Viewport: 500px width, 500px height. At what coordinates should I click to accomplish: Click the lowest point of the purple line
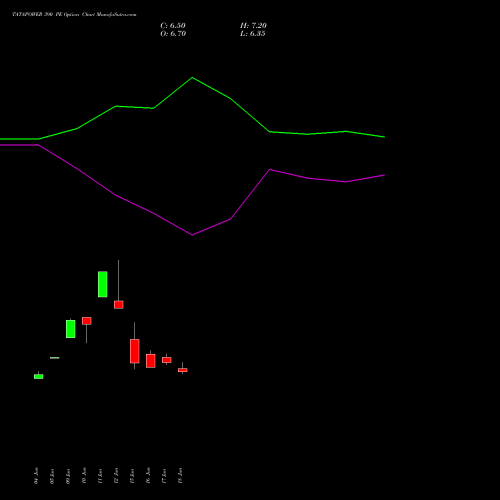[192, 235]
